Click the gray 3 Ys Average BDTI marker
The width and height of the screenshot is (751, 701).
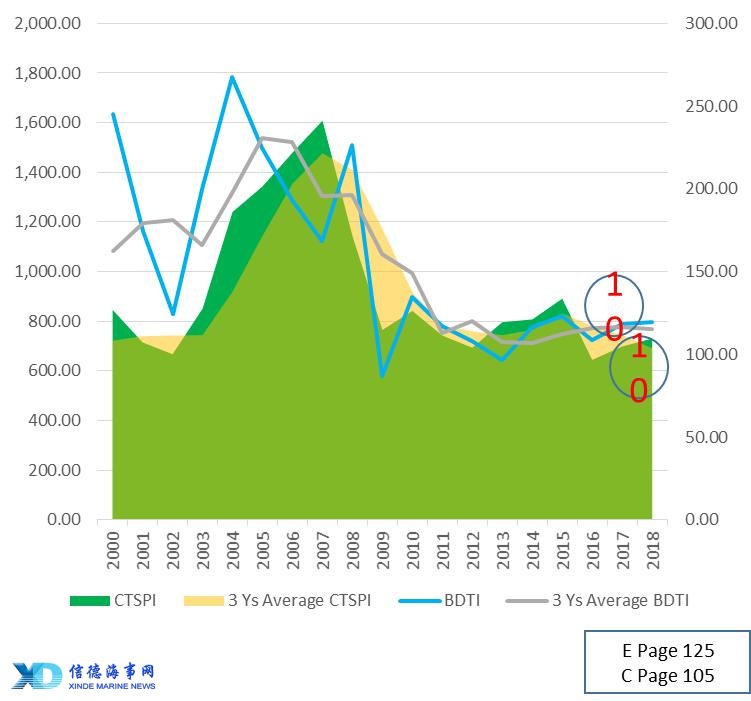[x=526, y=601]
